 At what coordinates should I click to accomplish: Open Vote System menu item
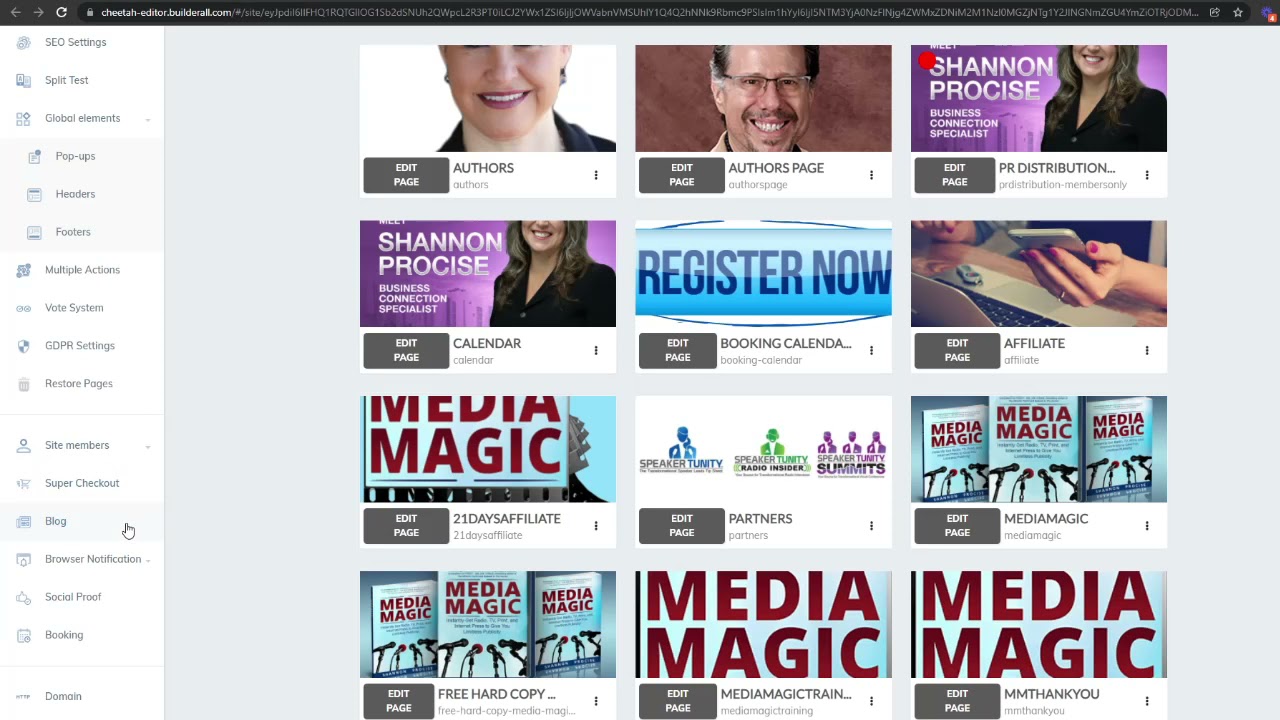pyautogui.click(x=74, y=308)
